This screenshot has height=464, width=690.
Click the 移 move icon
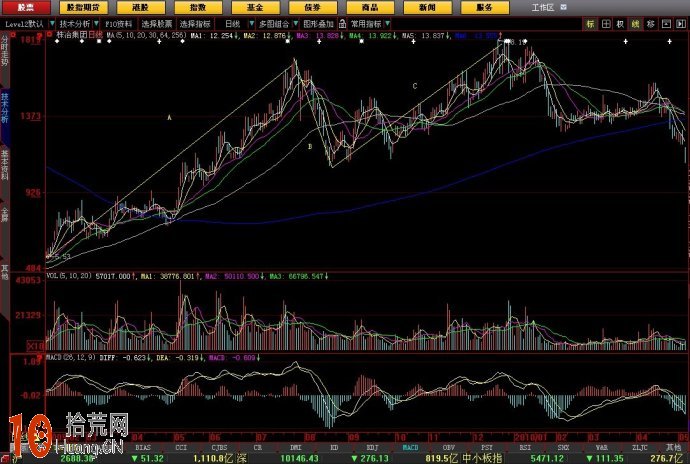[x=650, y=24]
